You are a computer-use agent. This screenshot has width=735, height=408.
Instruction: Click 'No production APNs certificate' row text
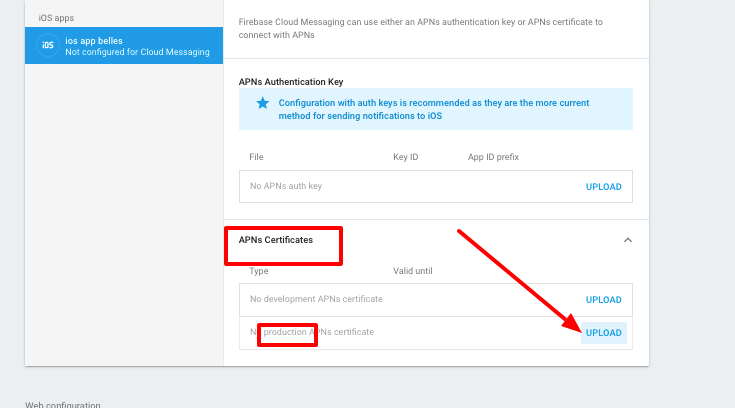(312, 332)
